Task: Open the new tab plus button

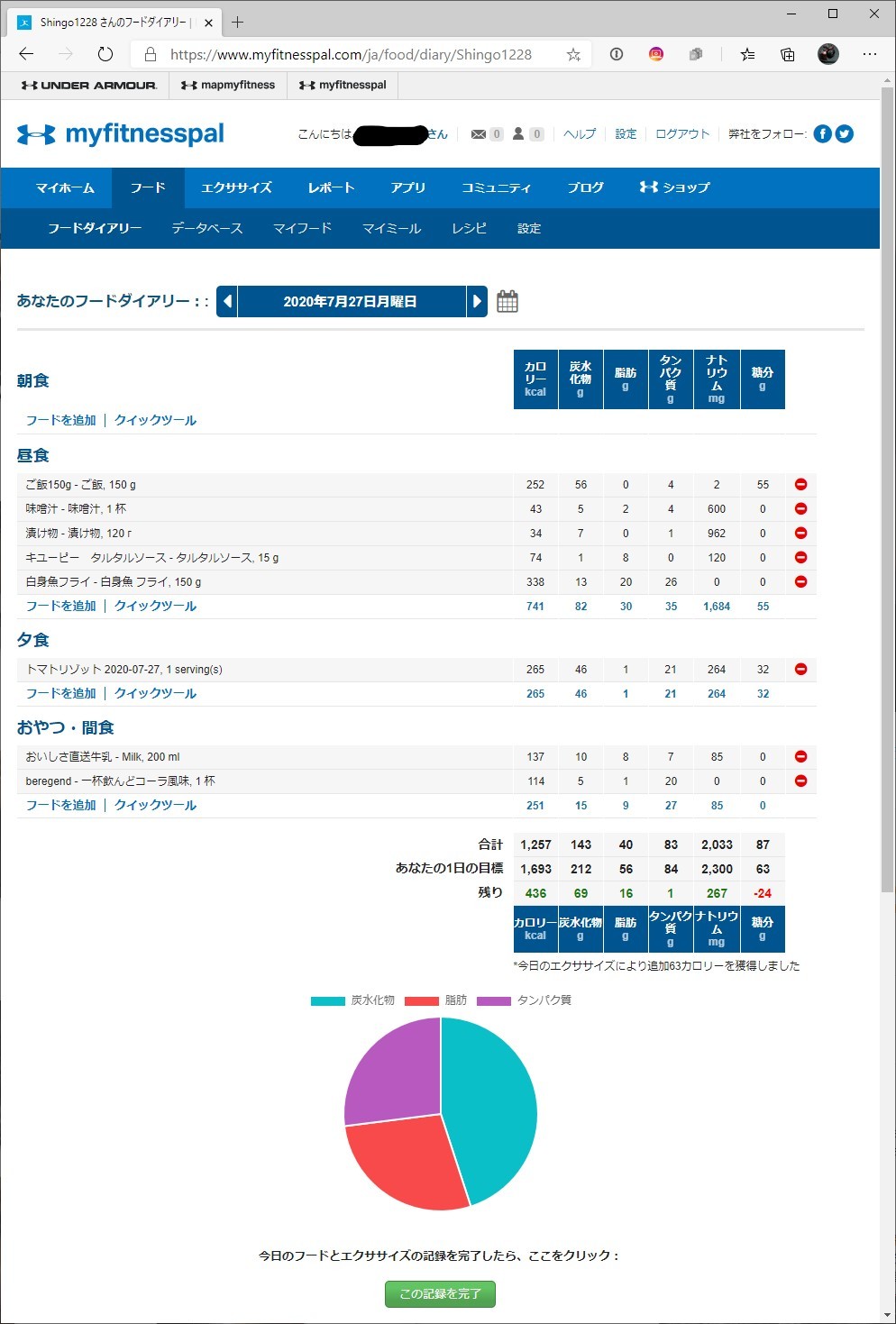Action: 238,22
